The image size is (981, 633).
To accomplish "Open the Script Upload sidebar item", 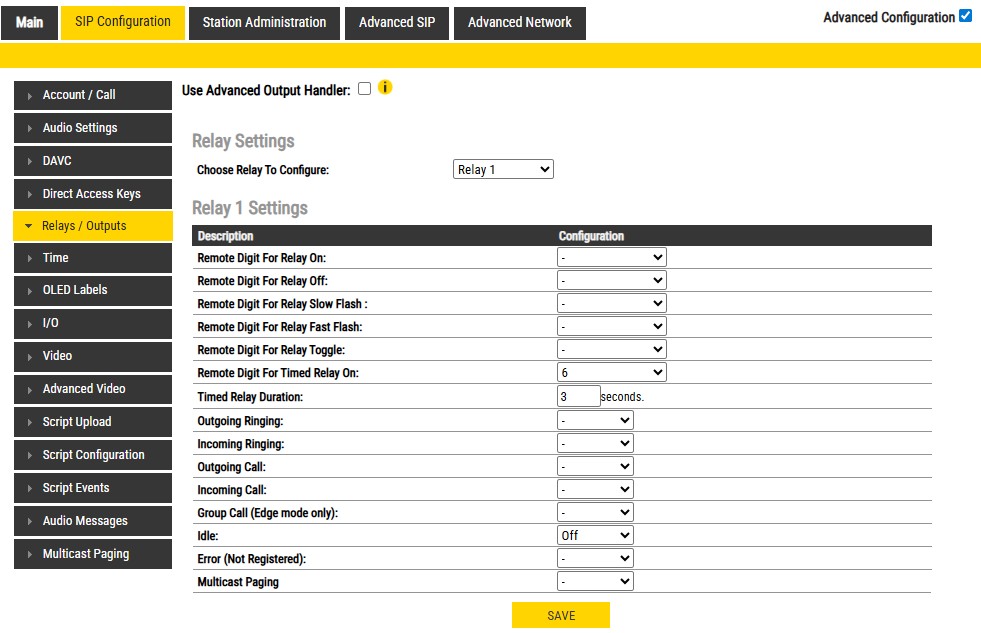I will click(x=92, y=422).
